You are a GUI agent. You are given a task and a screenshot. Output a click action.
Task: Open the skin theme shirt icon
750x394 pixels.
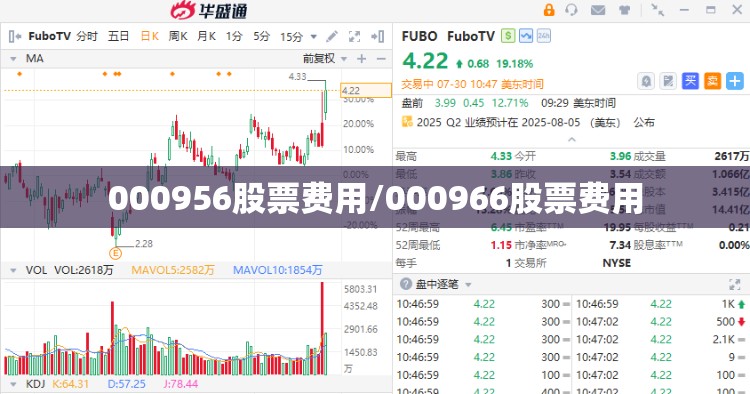[624, 10]
